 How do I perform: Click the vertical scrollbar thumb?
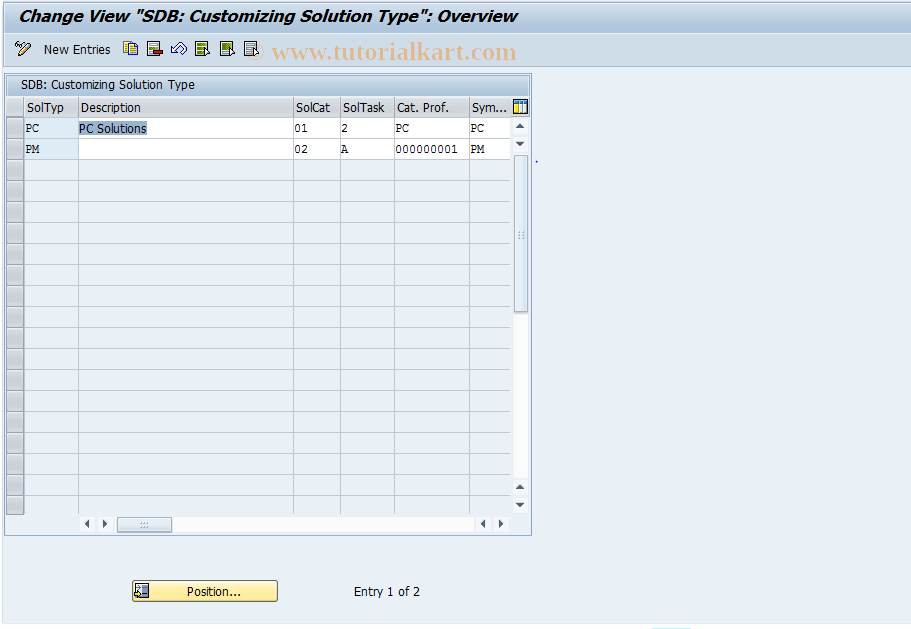pyautogui.click(x=521, y=233)
